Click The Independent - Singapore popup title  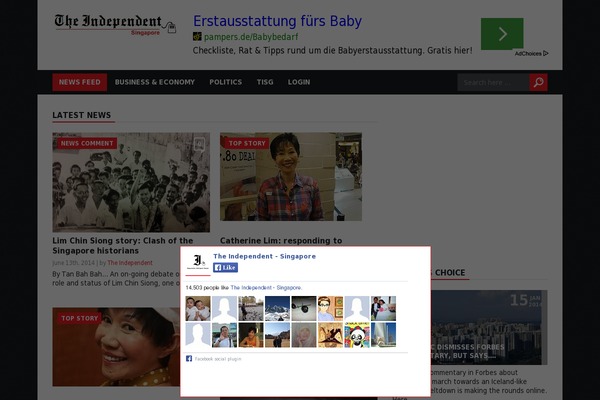[264, 256]
